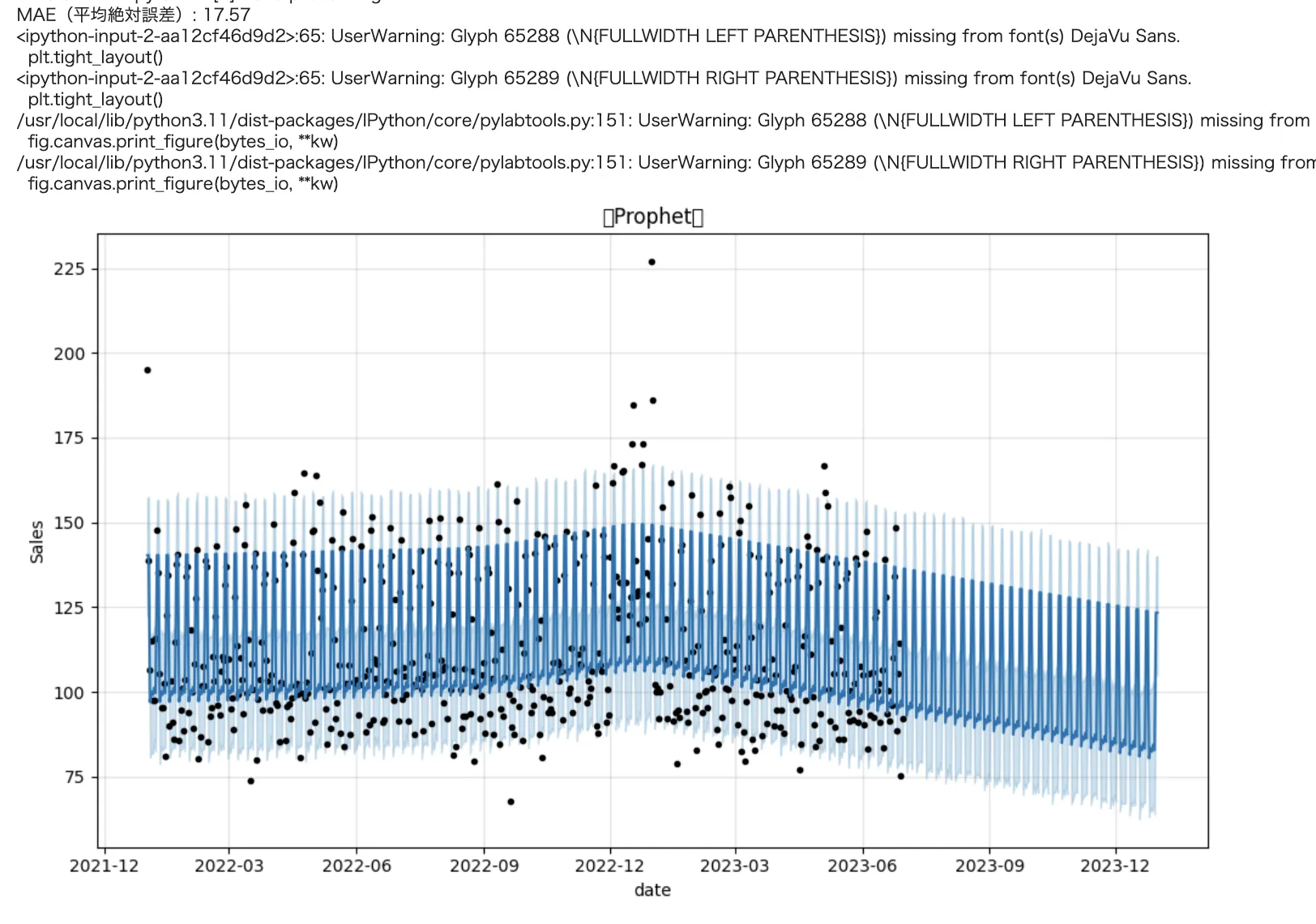
Task: Click the 2023-09 x-axis tick label
Action: 989,866
